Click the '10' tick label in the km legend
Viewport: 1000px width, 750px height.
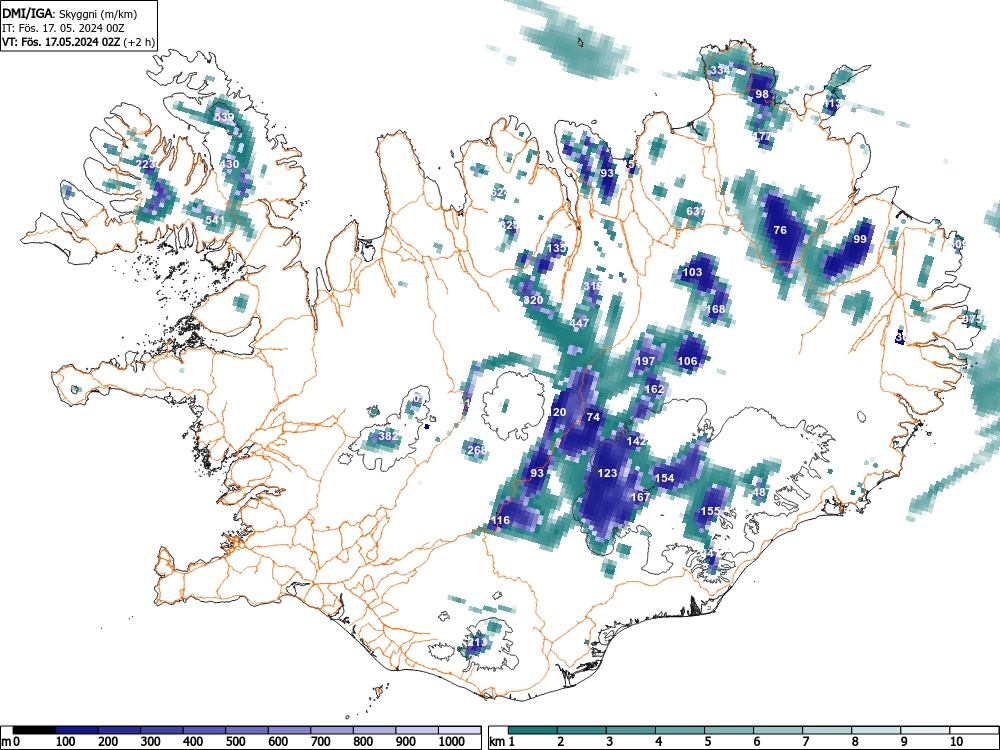click(x=956, y=742)
